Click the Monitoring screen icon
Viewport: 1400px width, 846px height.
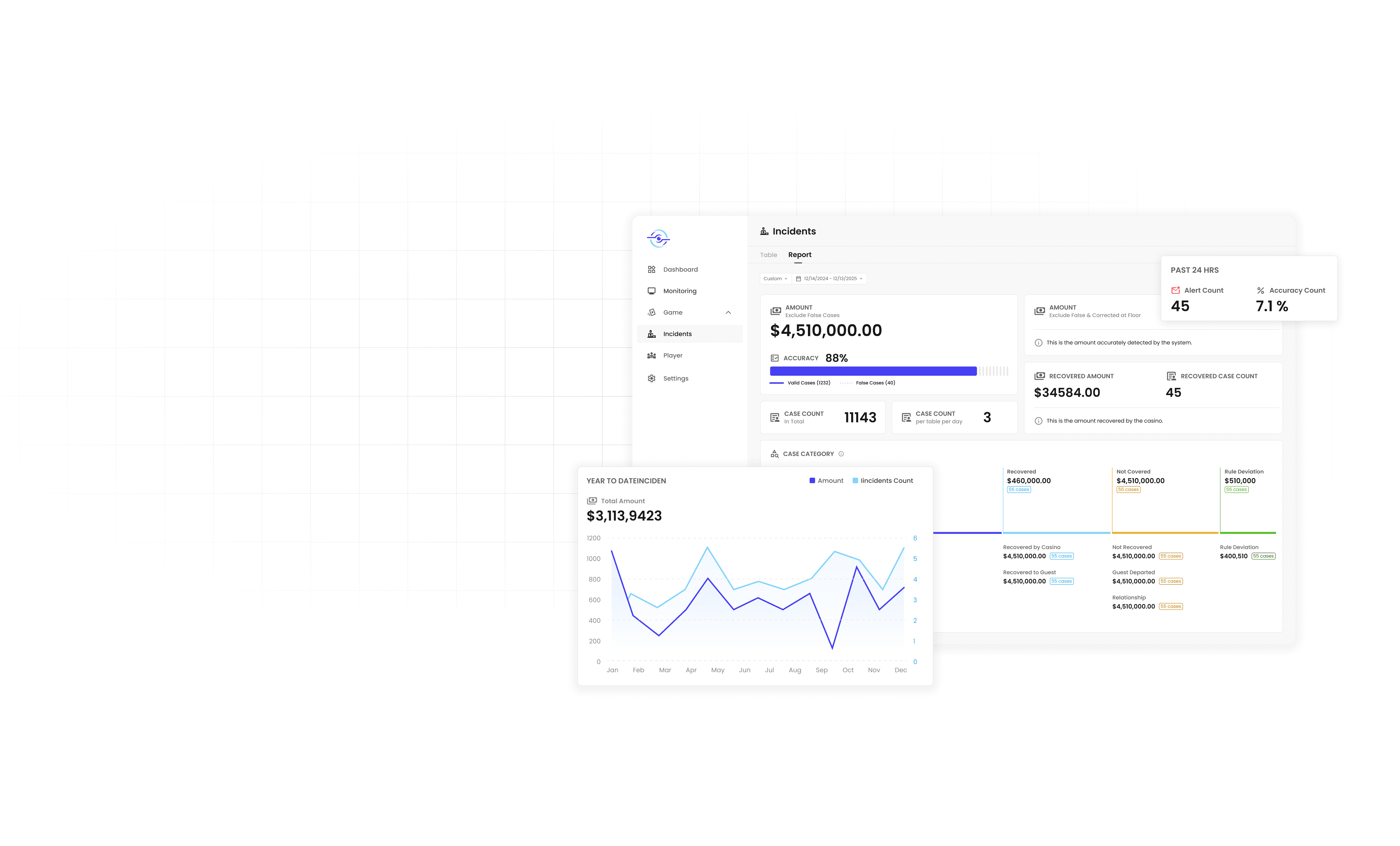(x=651, y=291)
